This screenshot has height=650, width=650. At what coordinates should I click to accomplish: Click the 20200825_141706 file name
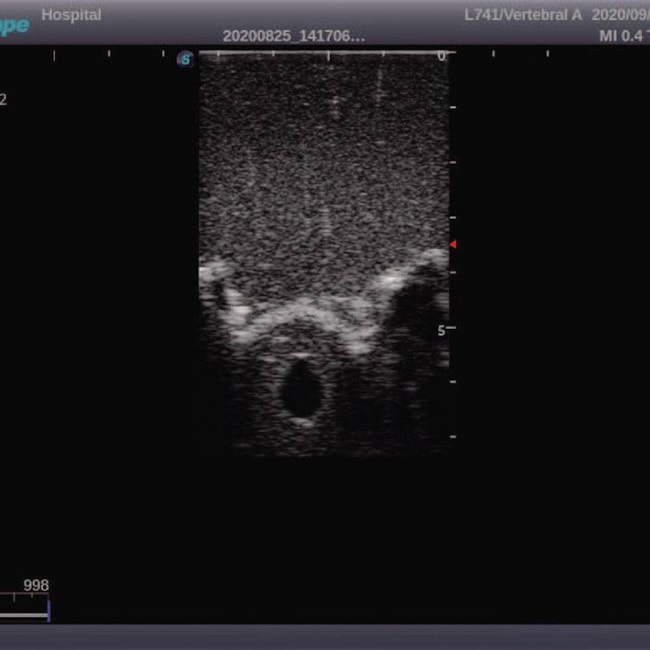coord(293,36)
